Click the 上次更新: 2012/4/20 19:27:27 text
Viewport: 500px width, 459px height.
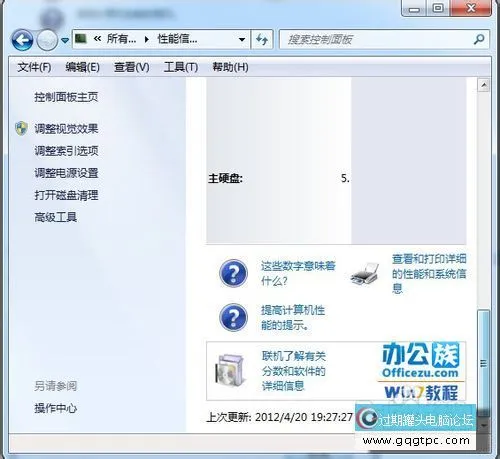click(x=280, y=417)
